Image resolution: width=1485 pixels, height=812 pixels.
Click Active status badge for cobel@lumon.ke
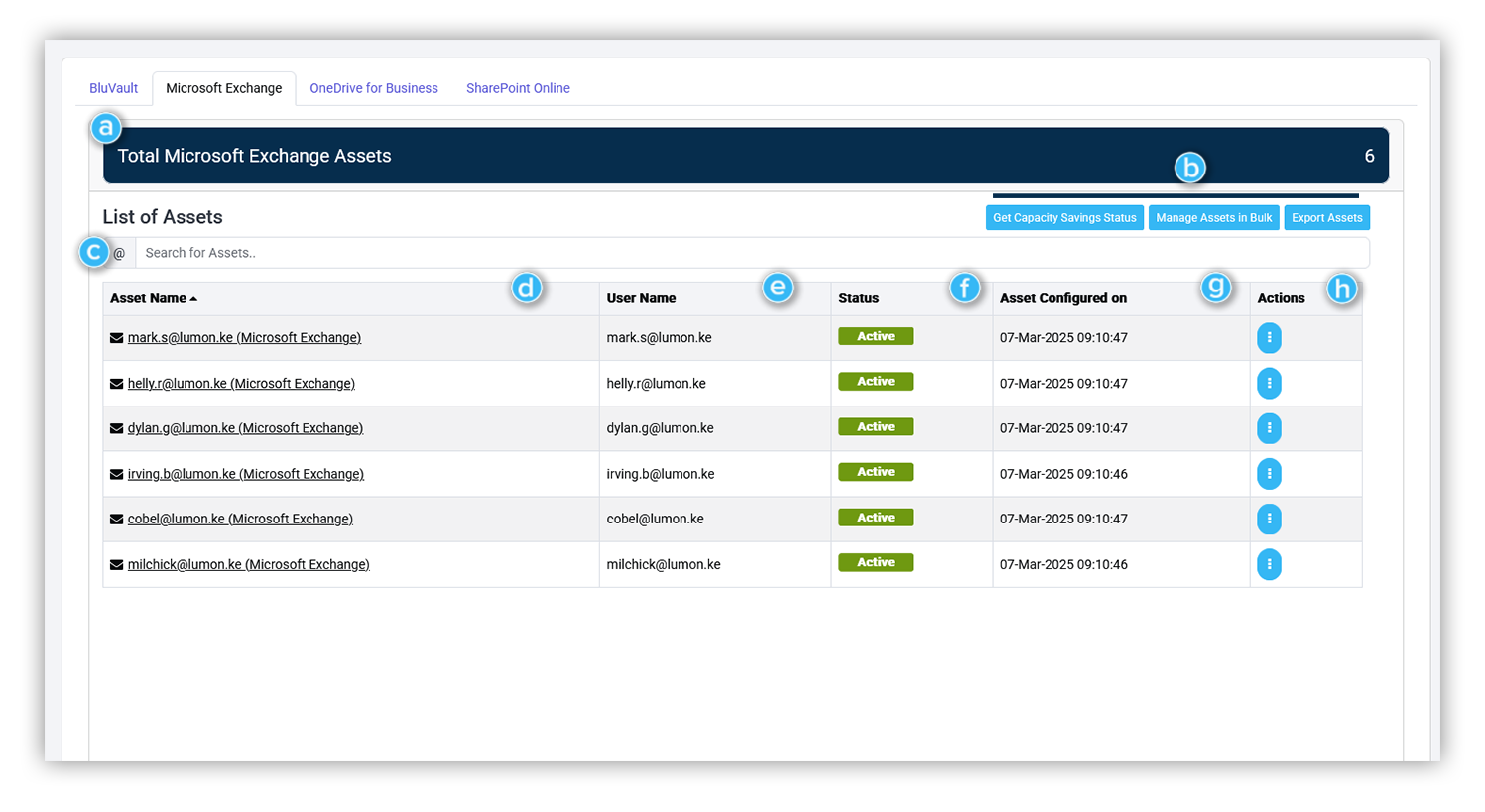coord(876,518)
